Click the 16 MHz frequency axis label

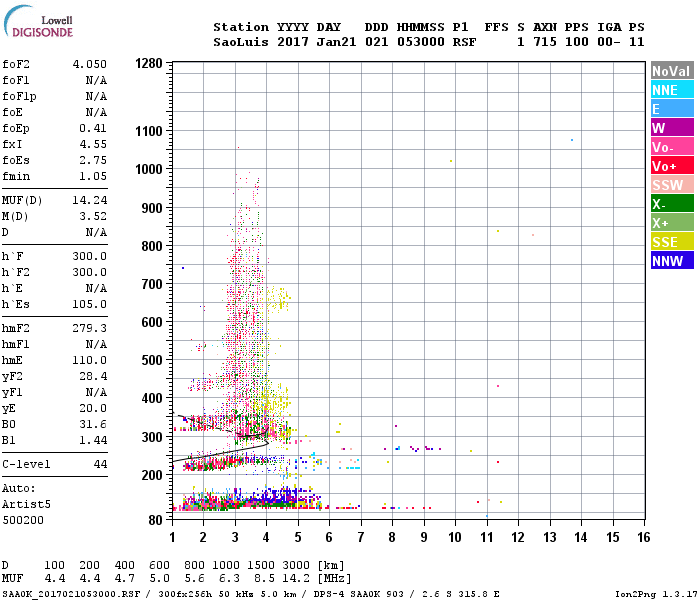[x=644, y=537]
